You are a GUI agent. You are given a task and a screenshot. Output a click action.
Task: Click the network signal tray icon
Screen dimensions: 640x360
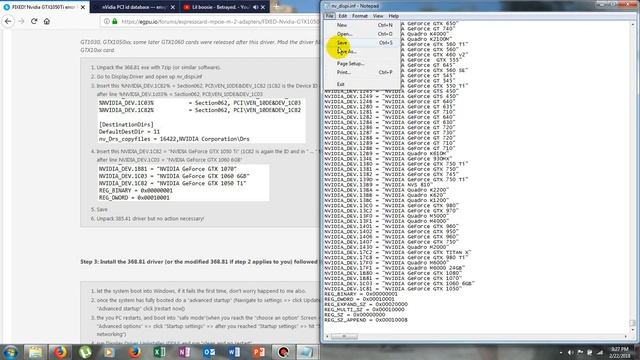[600, 352]
